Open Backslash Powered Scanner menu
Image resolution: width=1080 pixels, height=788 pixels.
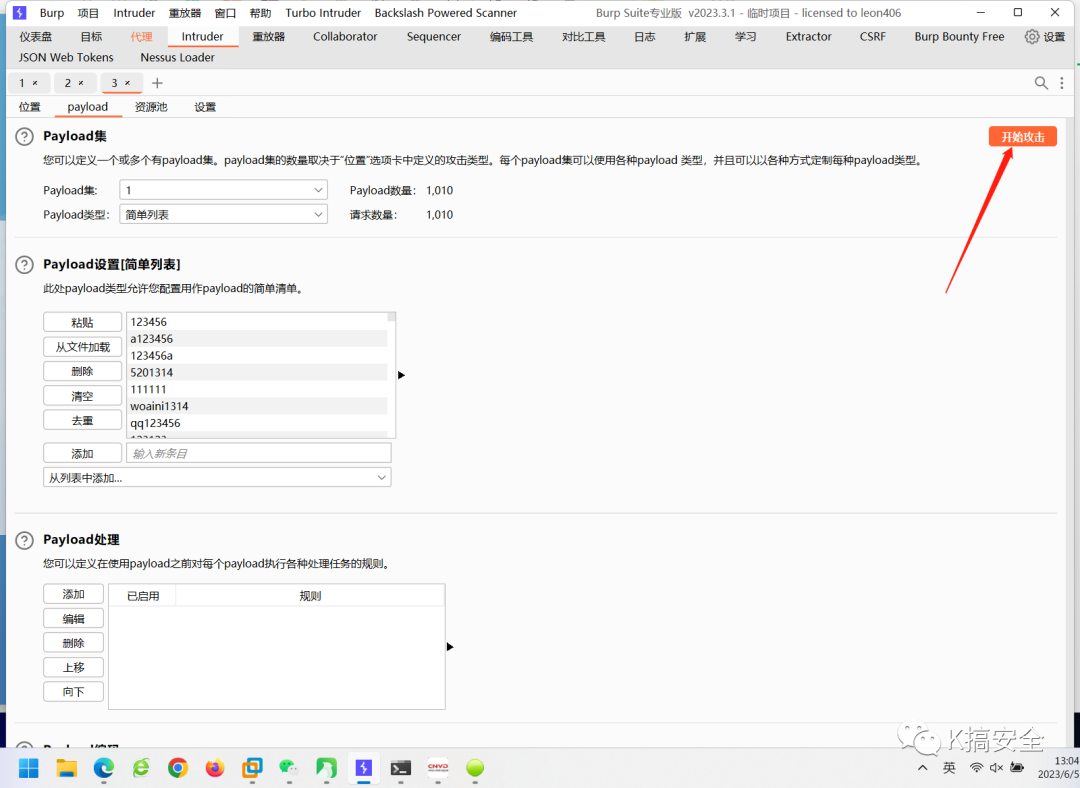tap(446, 12)
